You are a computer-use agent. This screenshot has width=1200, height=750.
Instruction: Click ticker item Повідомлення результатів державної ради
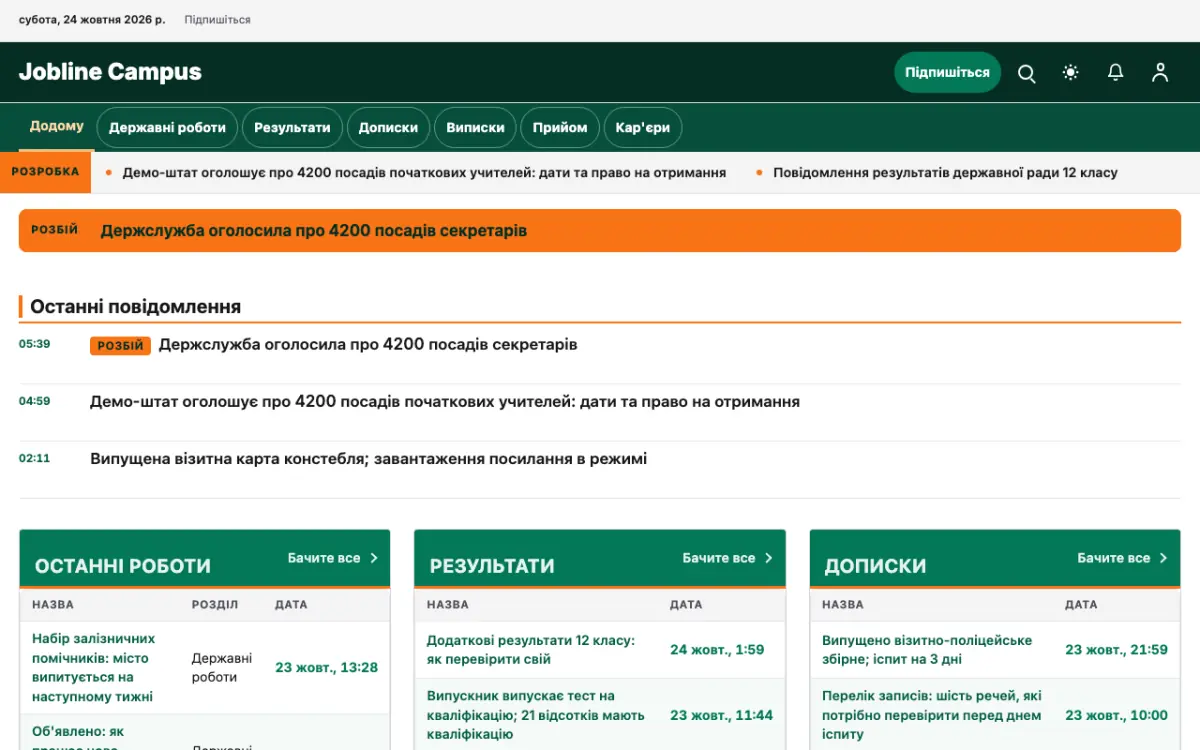pos(945,173)
